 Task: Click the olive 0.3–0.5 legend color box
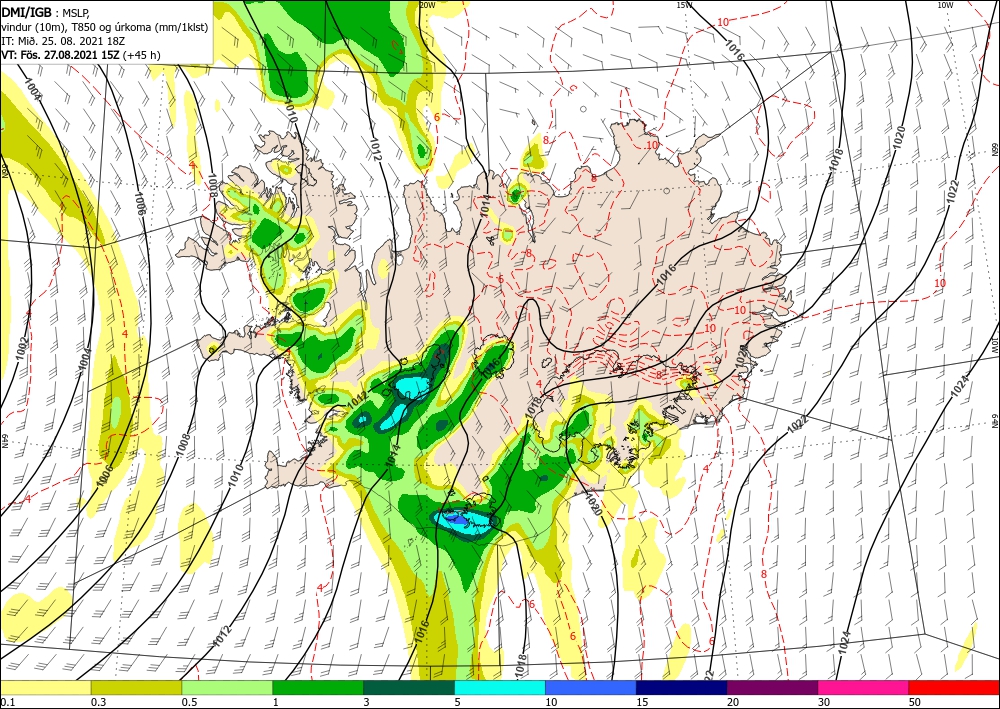click(136, 687)
